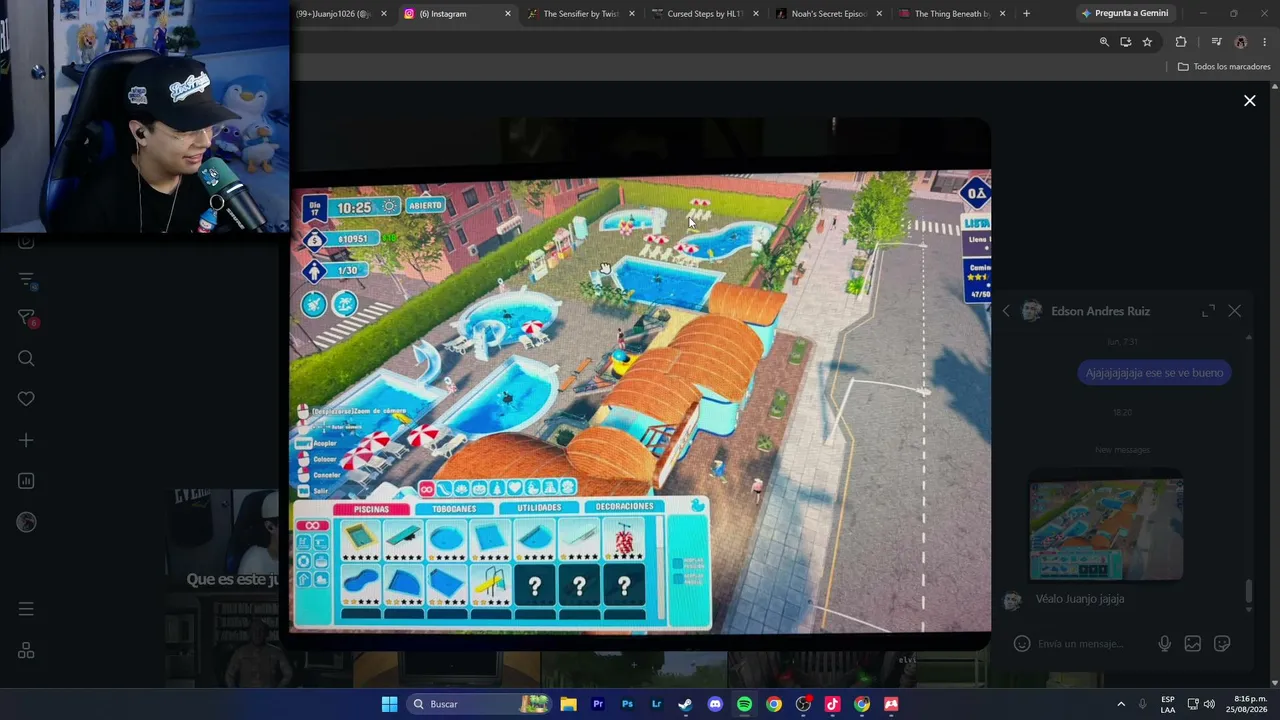
Task: Close the Edson Andres Ruiz chat panel
Action: pos(1234,311)
